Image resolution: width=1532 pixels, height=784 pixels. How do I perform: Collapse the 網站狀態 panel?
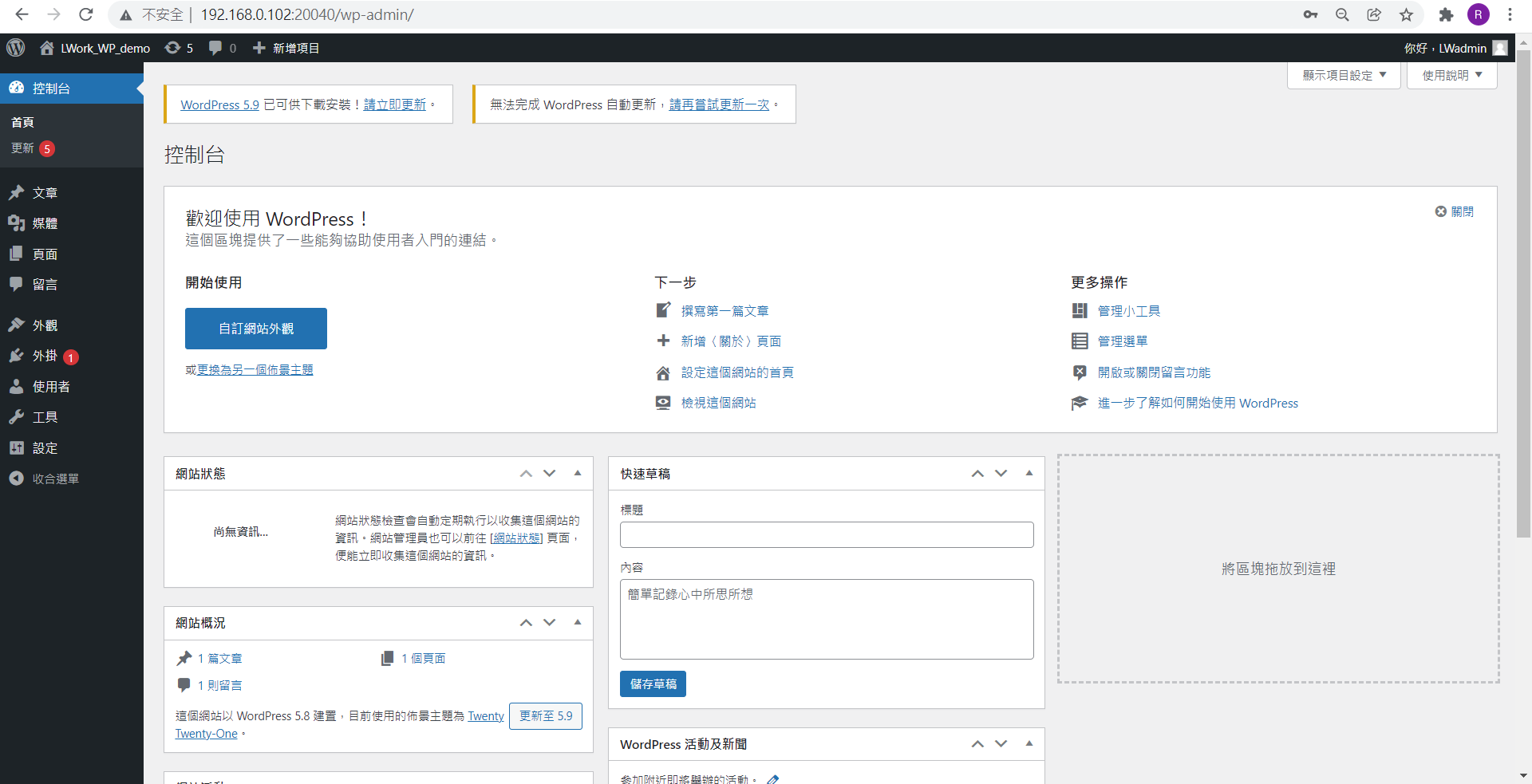(x=578, y=473)
